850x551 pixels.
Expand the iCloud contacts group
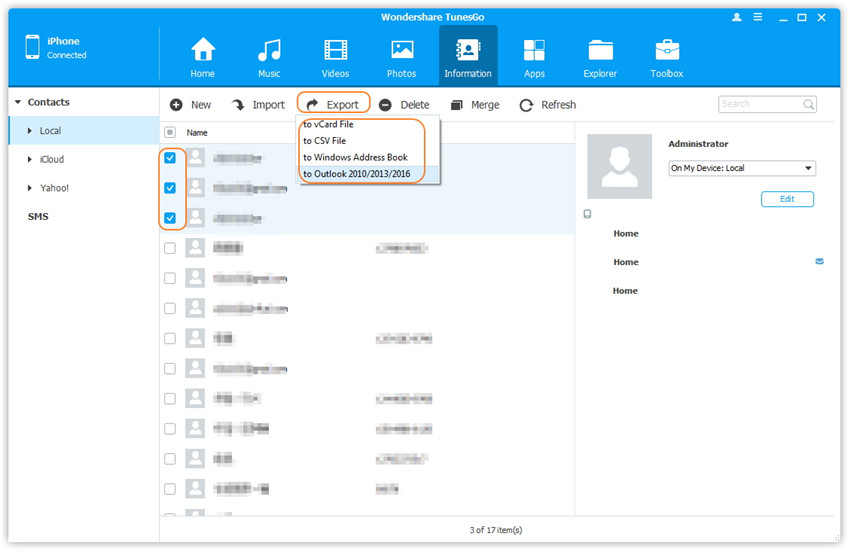[29, 159]
